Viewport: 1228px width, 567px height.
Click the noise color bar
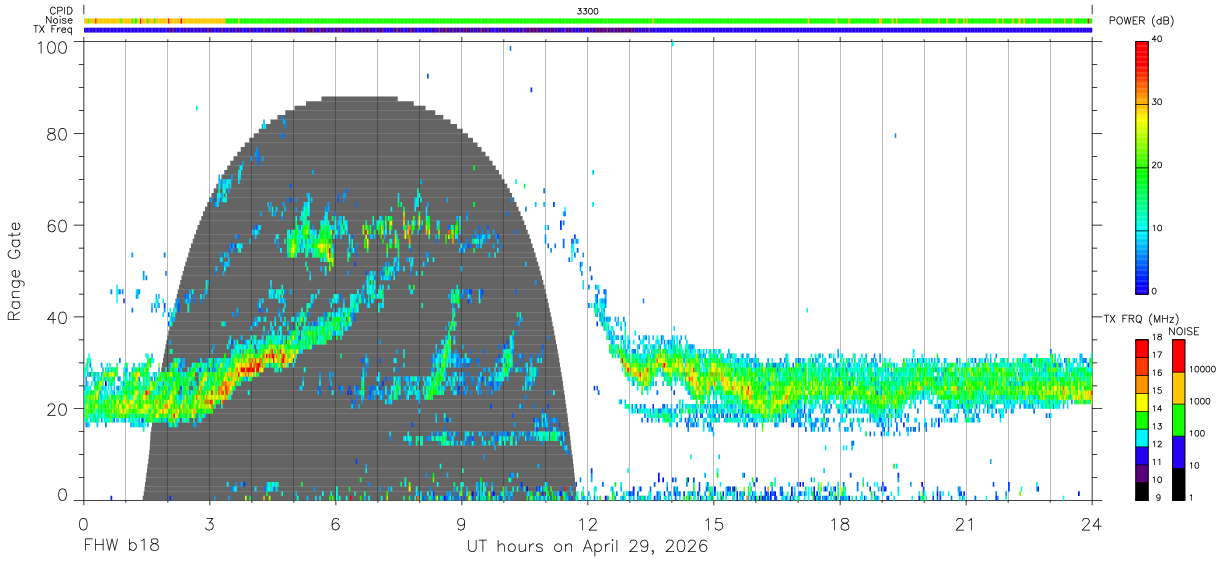point(1177,418)
